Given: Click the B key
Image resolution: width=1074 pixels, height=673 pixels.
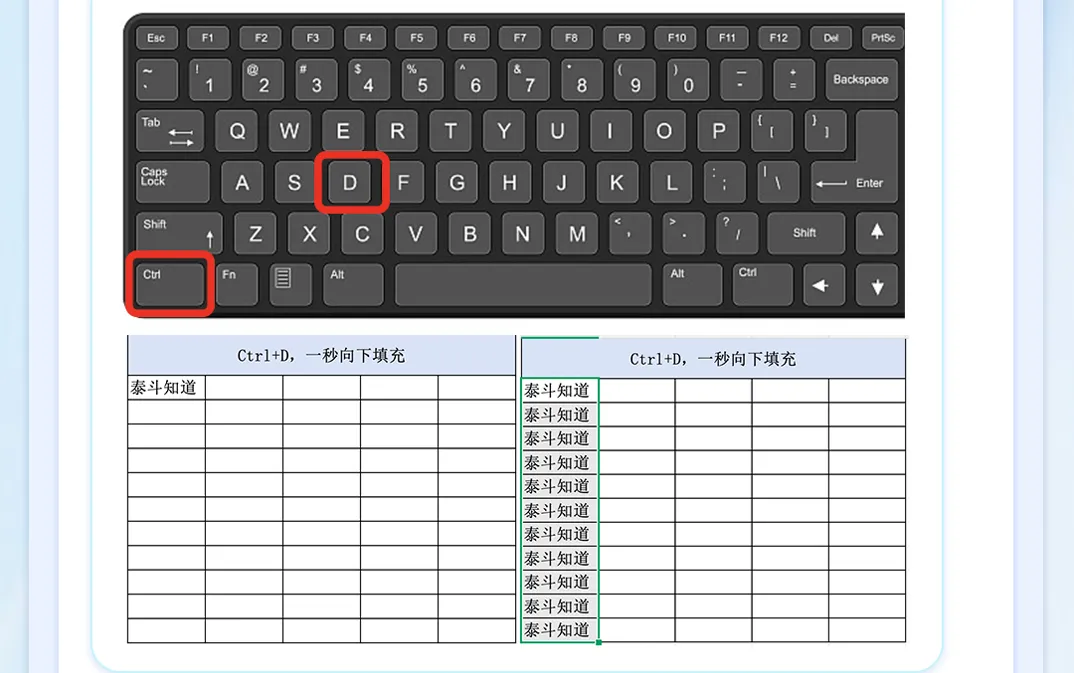Looking at the screenshot, I should tap(469, 233).
